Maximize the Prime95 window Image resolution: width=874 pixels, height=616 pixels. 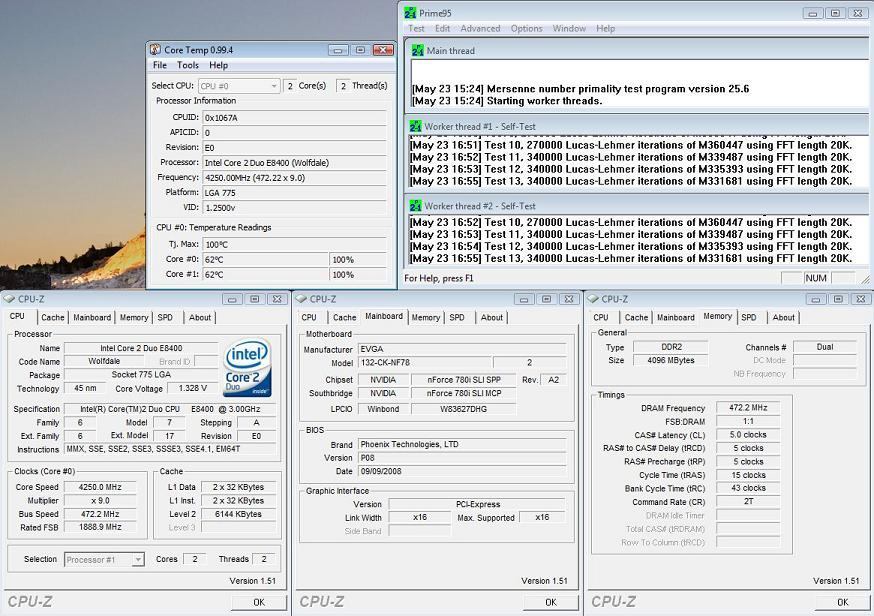835,13
